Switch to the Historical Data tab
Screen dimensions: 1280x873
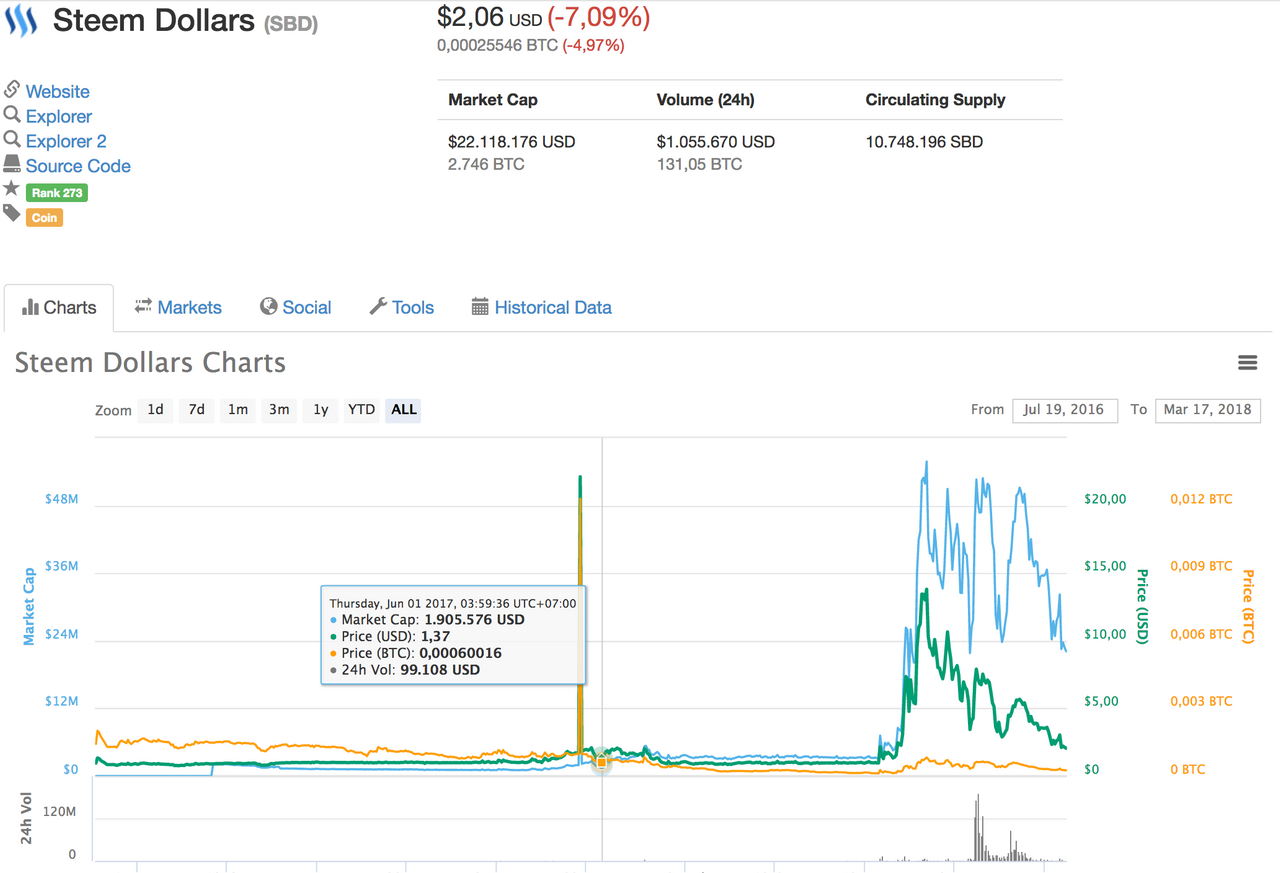(541, 307)
